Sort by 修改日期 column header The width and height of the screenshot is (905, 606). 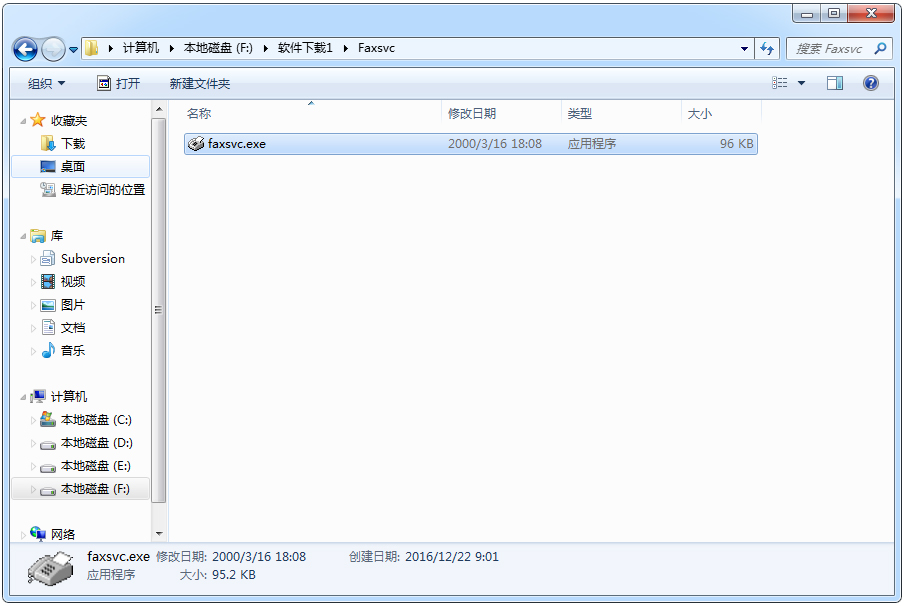click(501, 113)
